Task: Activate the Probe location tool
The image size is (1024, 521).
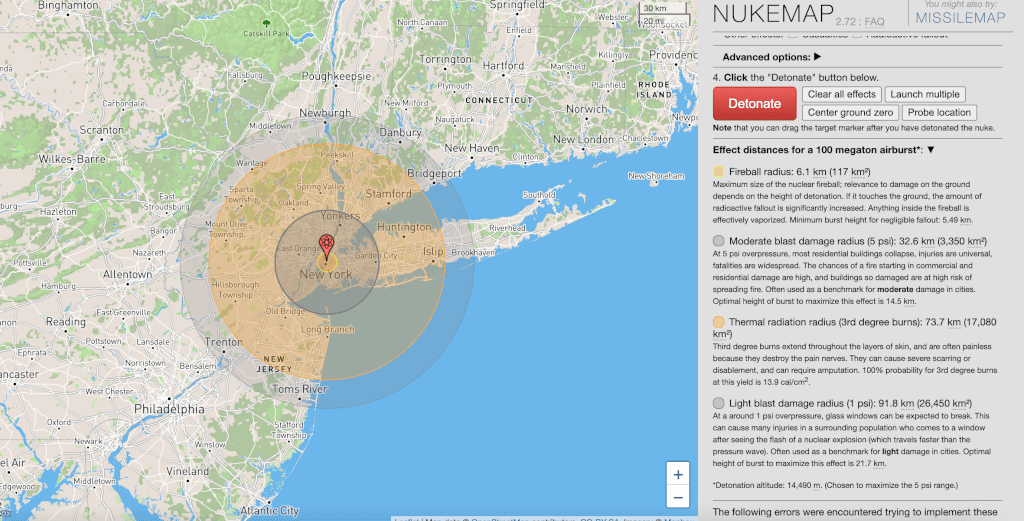Action: click(939, 113)
